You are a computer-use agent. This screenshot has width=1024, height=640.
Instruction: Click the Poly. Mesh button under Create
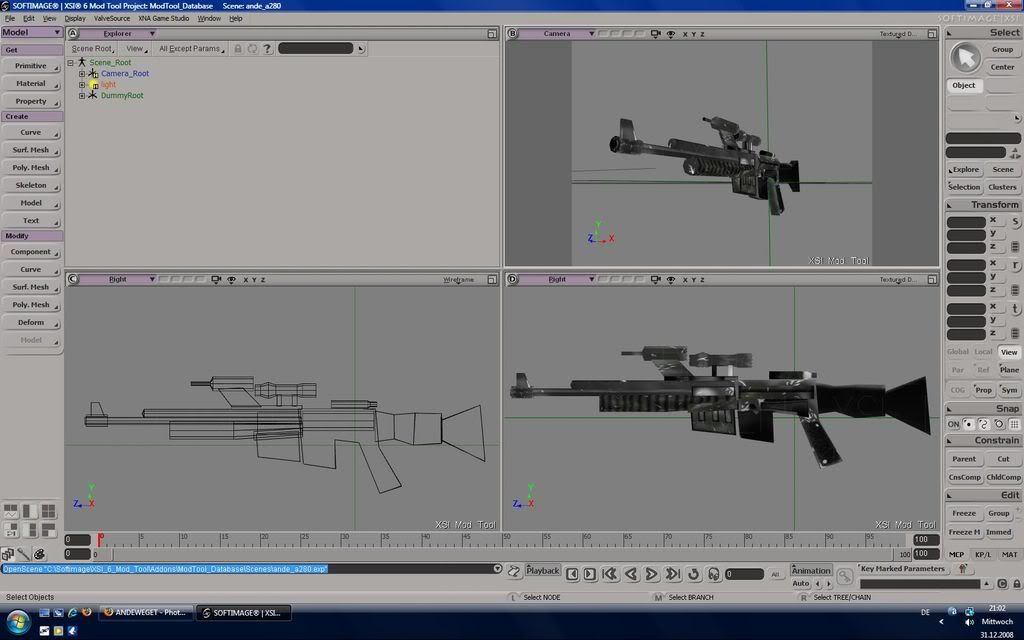[31, 168]
